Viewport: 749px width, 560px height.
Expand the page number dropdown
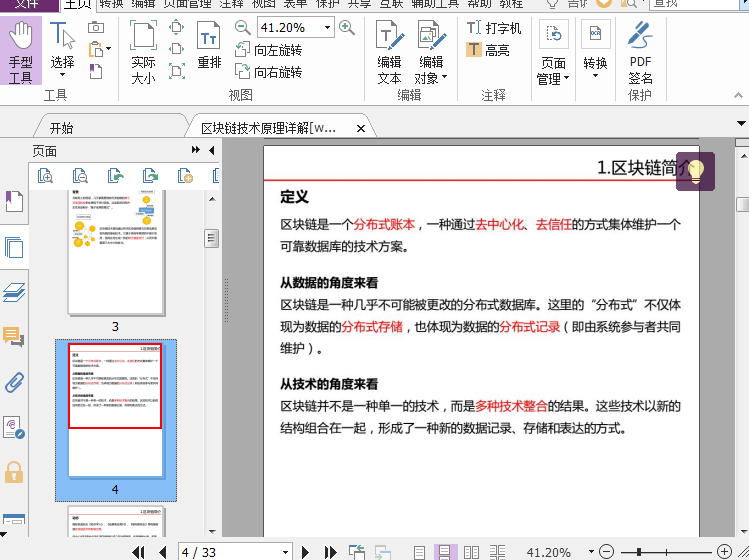(x=285, y=552)
